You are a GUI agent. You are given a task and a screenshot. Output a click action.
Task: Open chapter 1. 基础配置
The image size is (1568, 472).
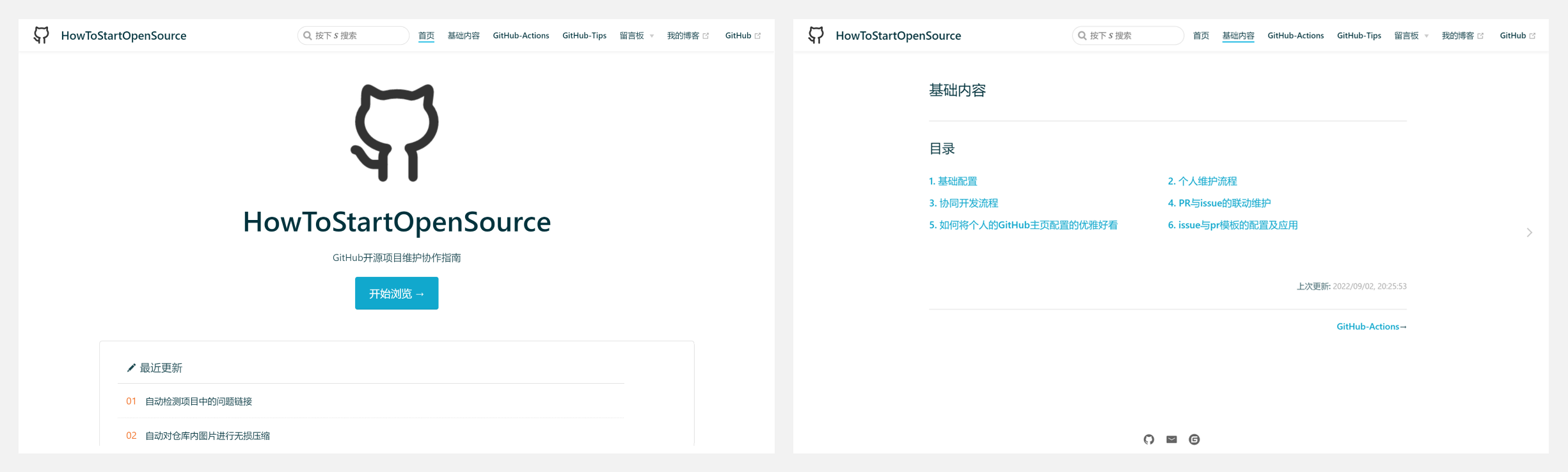coord(953,181)
